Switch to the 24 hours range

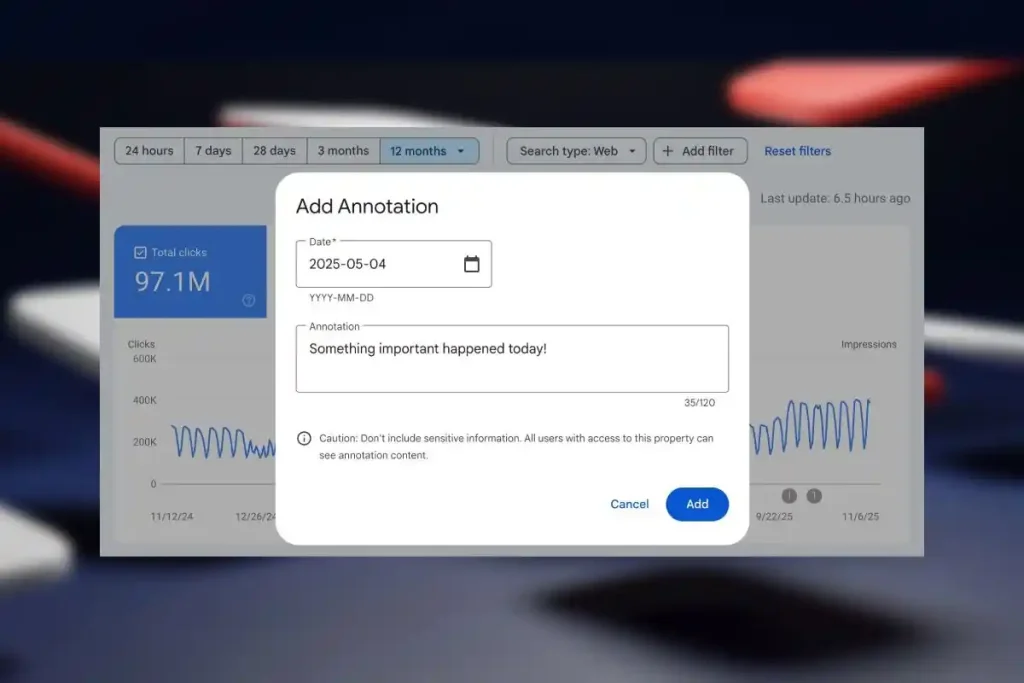coord(149,151)
